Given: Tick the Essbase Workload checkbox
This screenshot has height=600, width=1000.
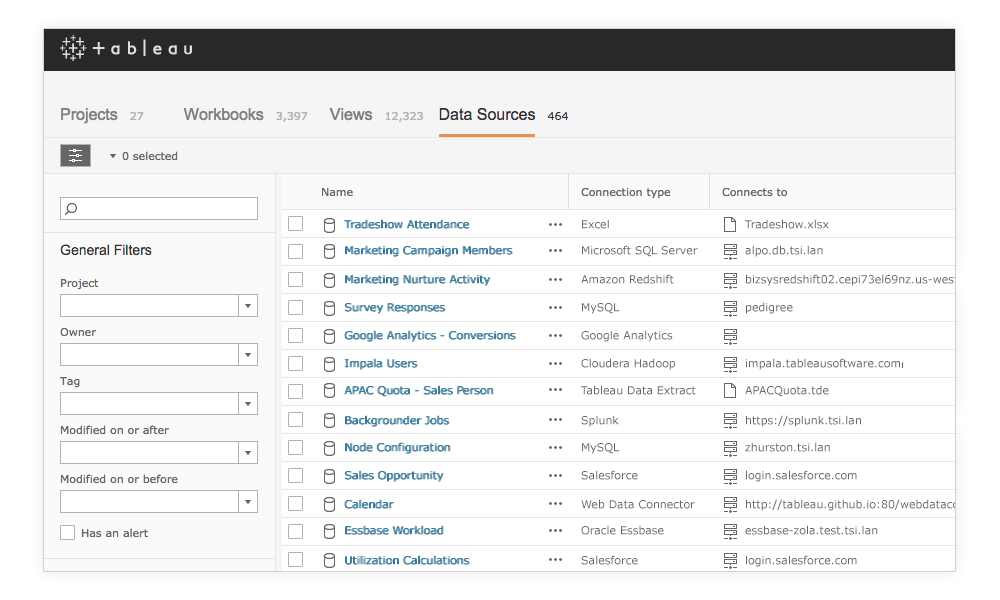Looking at the screenshot, I should 295,531.
